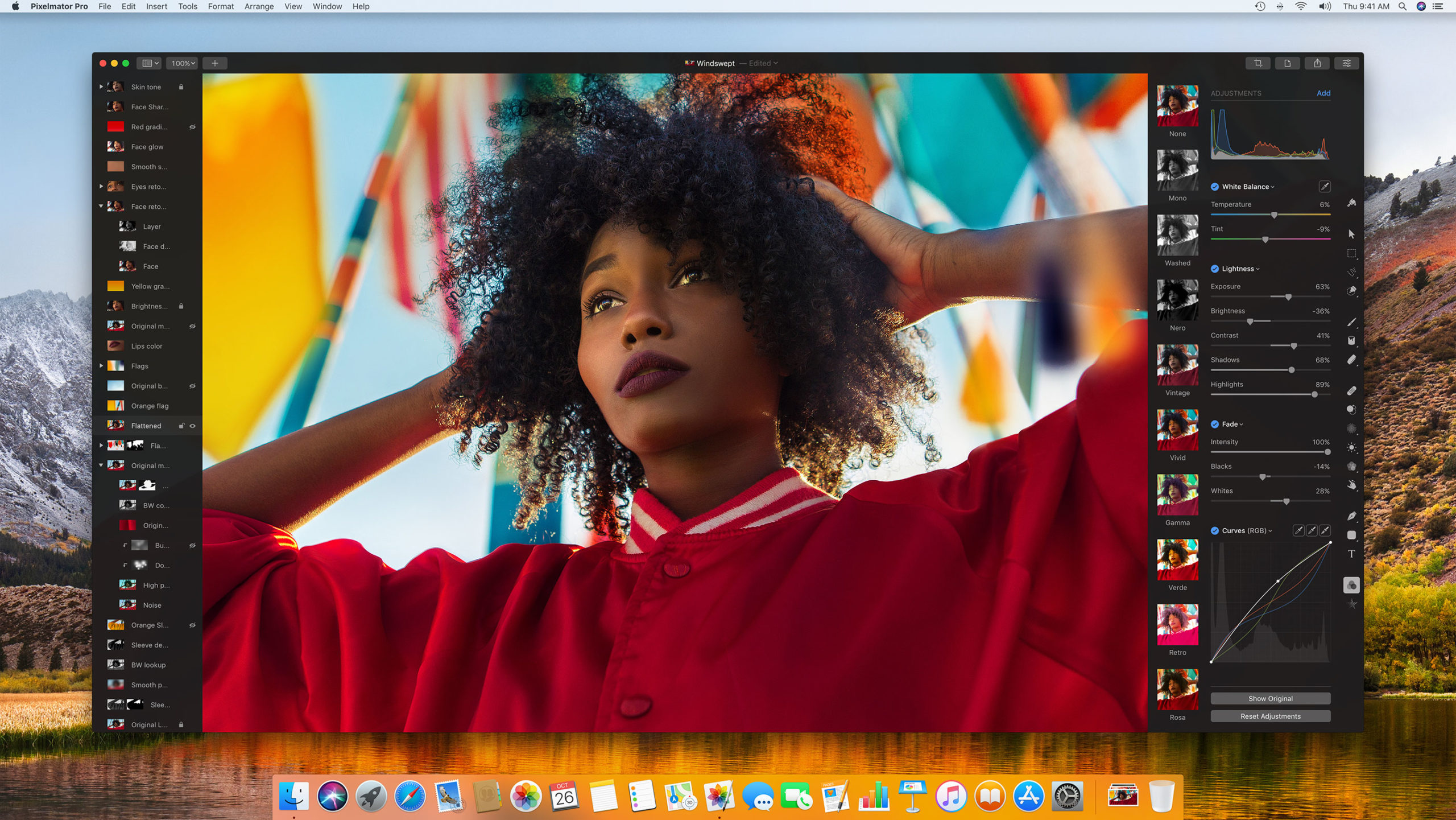This screenshot has height=820, width=1456.
Task: Open the 100% zoom level dropdown
Action: (181, 63)
